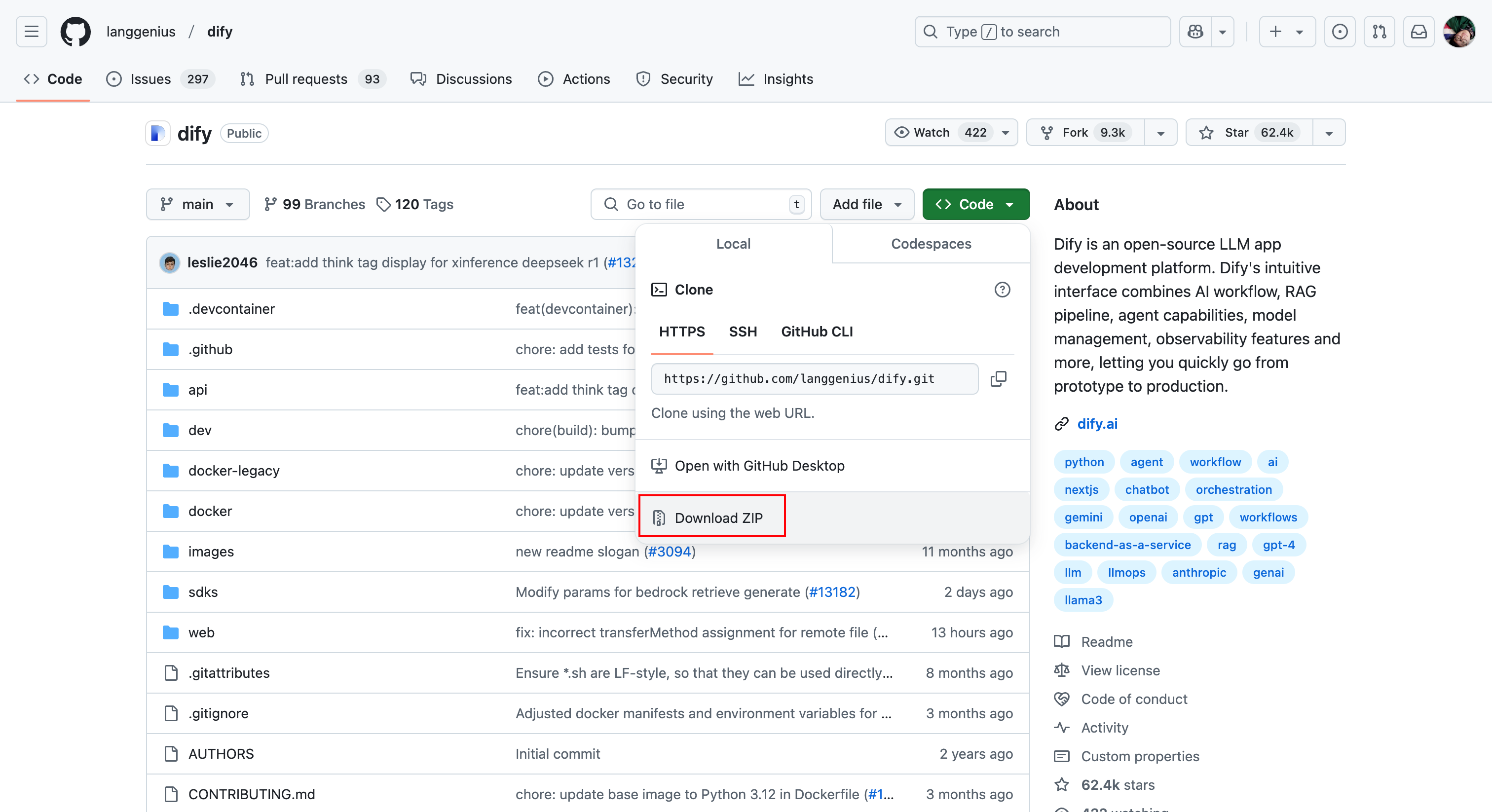1492x812 pixels.
Task: Click the license scale icon
Action: pyautogui.click(x=1062, y=670)
